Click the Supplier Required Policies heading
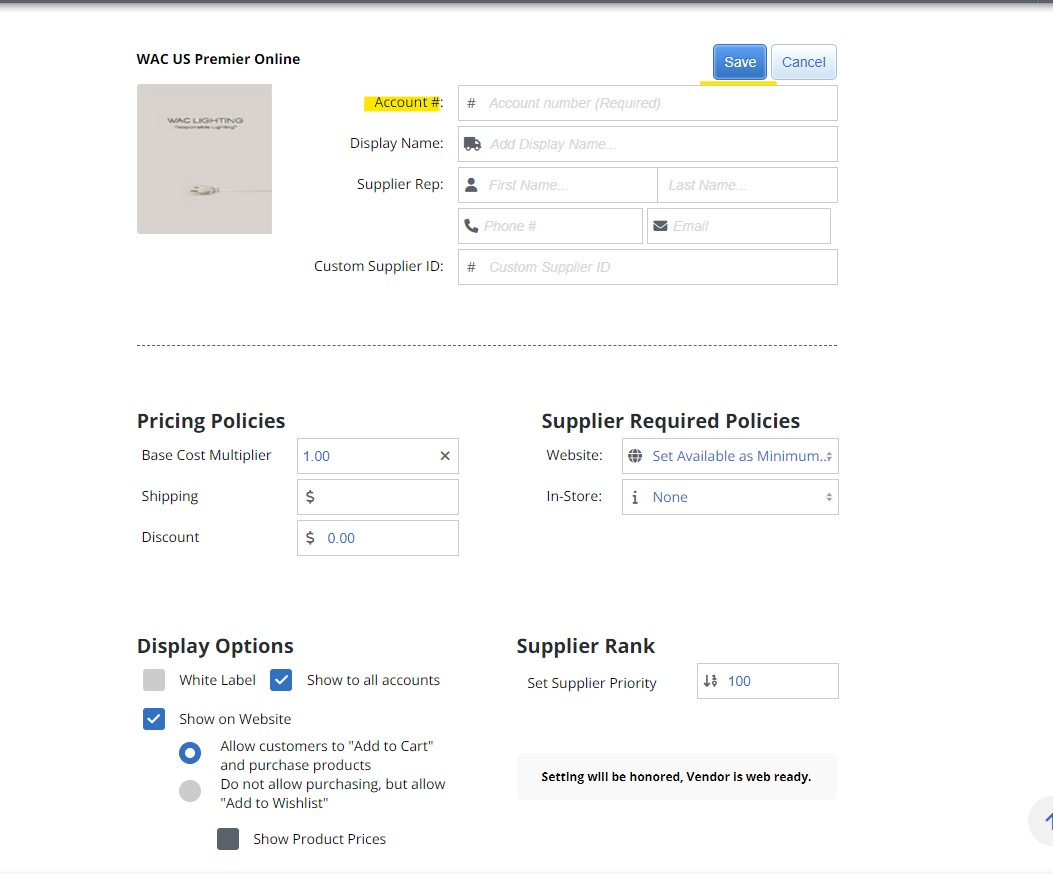1053x874 pixels. click(670, 421)
